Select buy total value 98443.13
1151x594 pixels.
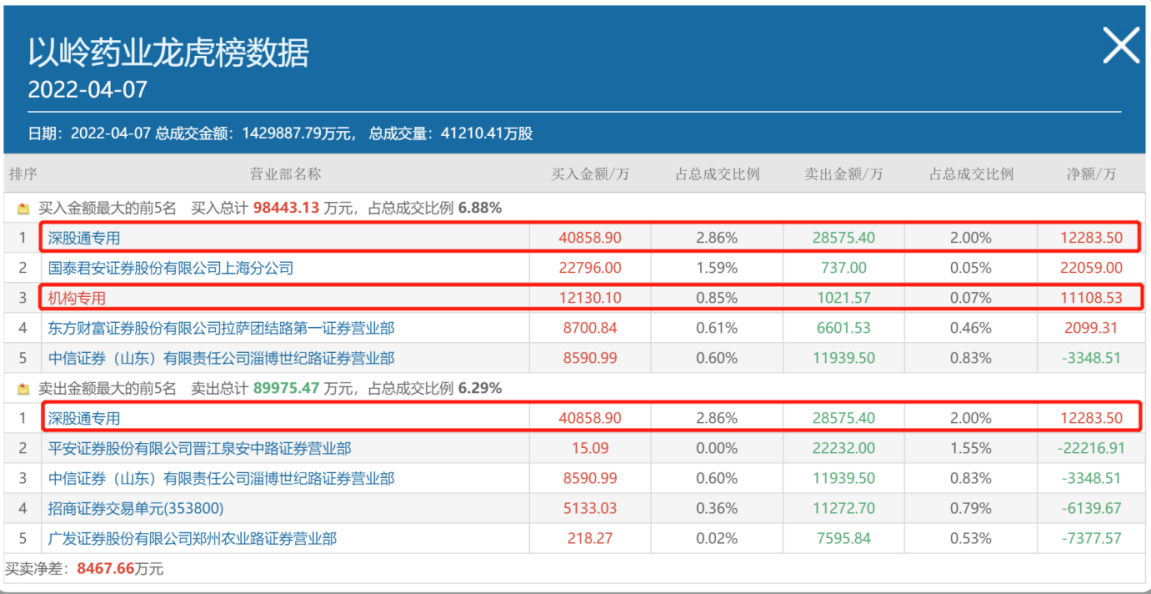click(287, 208)
